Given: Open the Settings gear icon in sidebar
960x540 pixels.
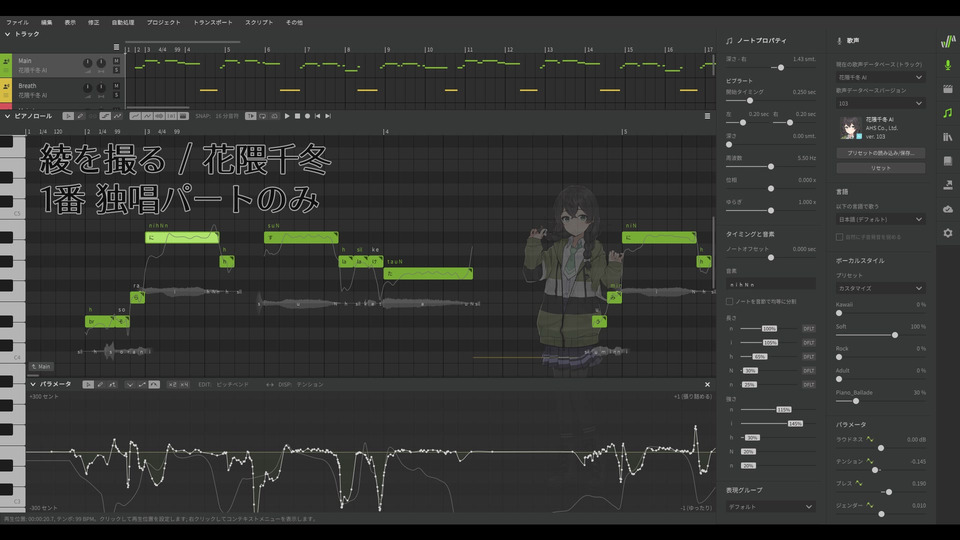Looking at the screenshot, I should pos(947,232).
